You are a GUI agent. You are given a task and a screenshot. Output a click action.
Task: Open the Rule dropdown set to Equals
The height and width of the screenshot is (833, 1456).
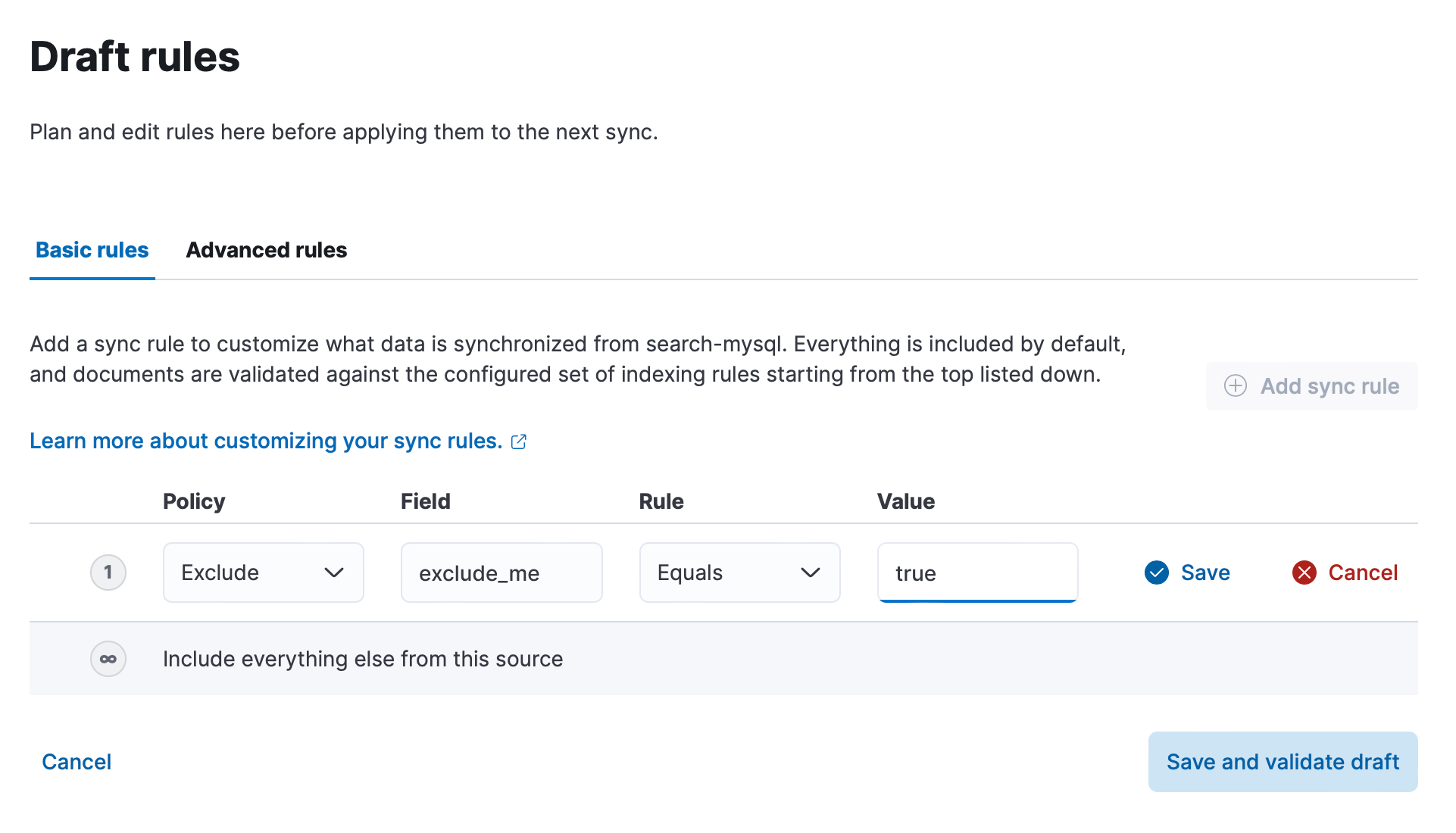pyautogui.click(x=740, y=572)
